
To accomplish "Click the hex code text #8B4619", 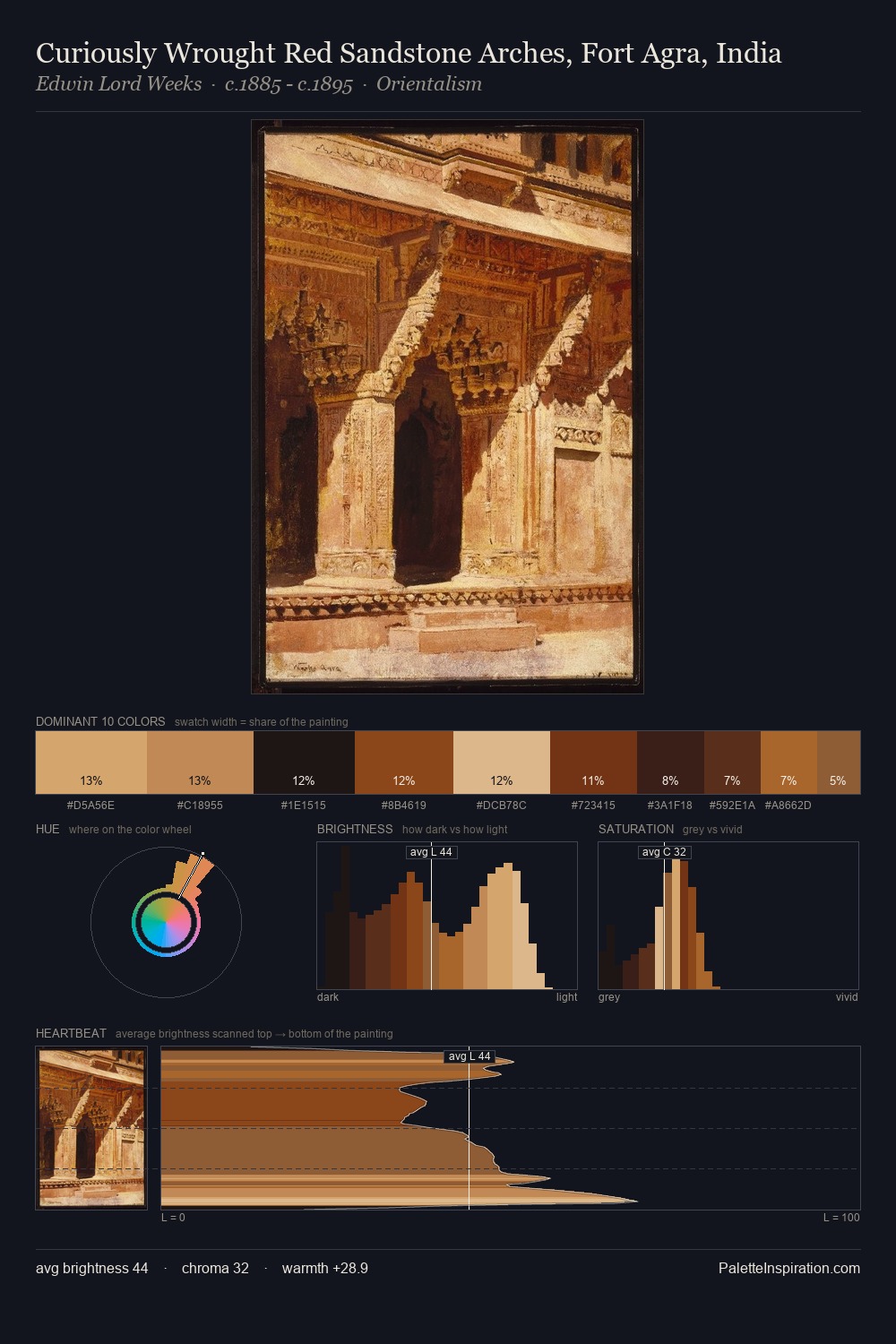I will [x=404, y=806].
